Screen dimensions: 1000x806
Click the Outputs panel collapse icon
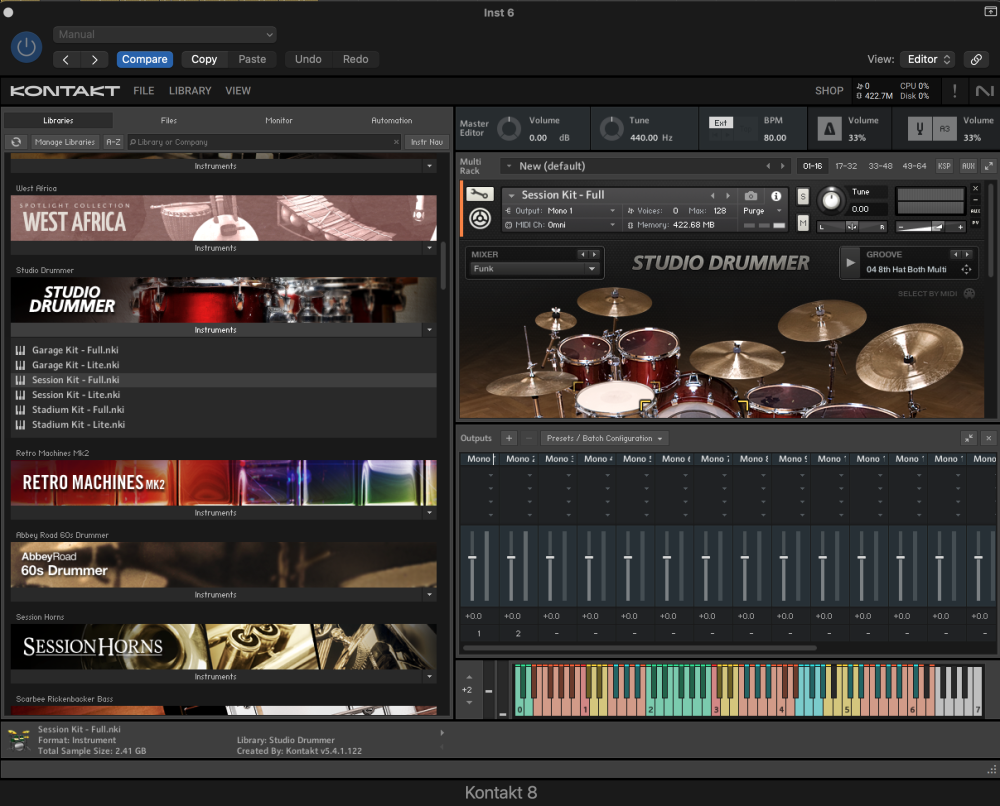969,438
